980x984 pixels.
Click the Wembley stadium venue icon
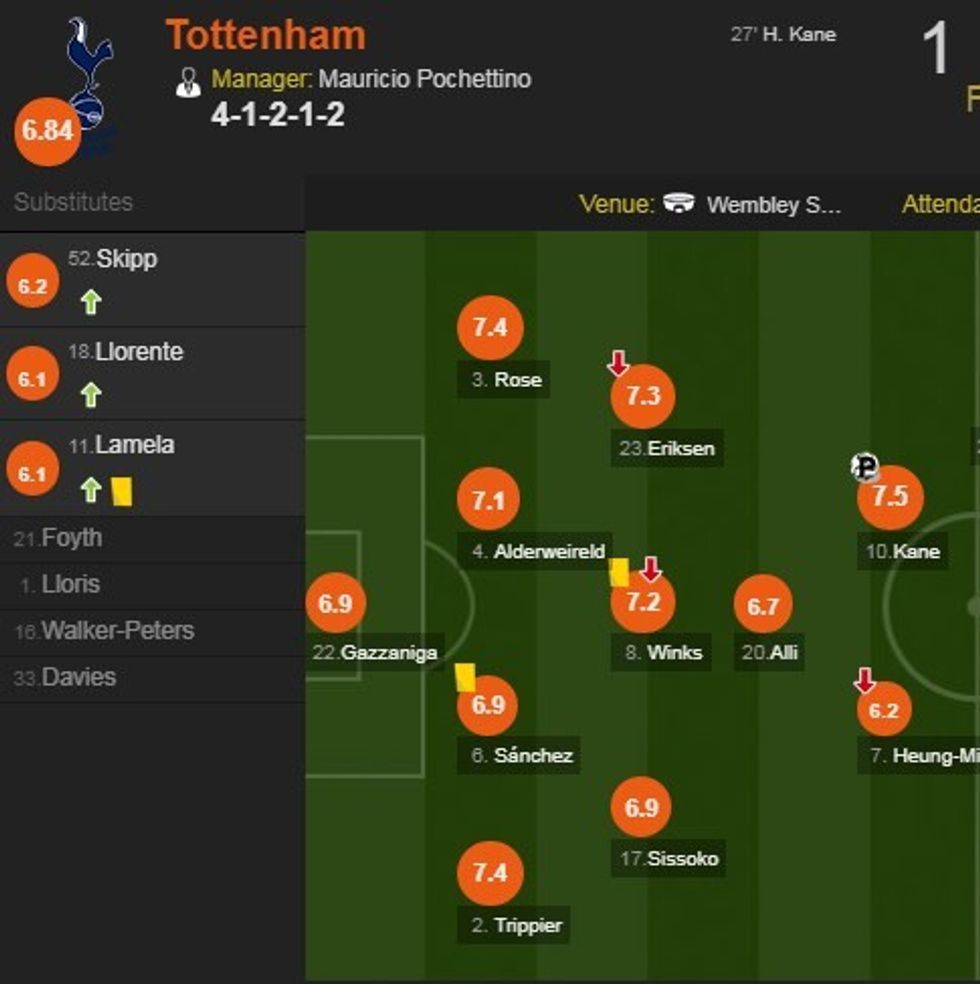679,204
